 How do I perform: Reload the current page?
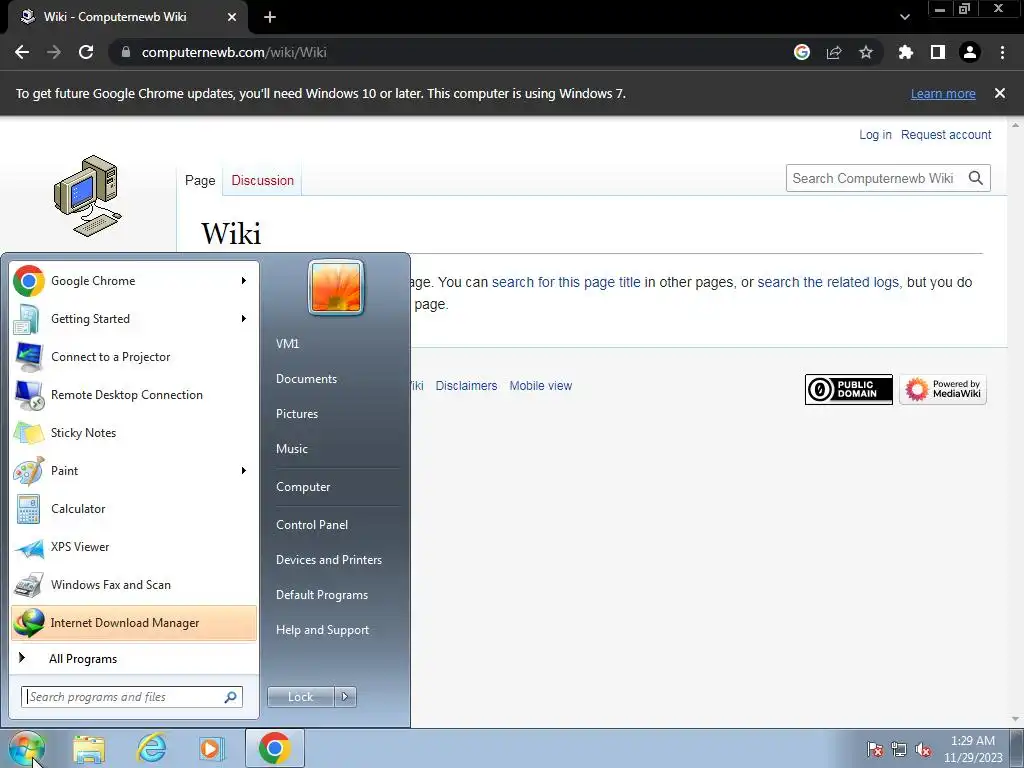click(x=86, y=52)
